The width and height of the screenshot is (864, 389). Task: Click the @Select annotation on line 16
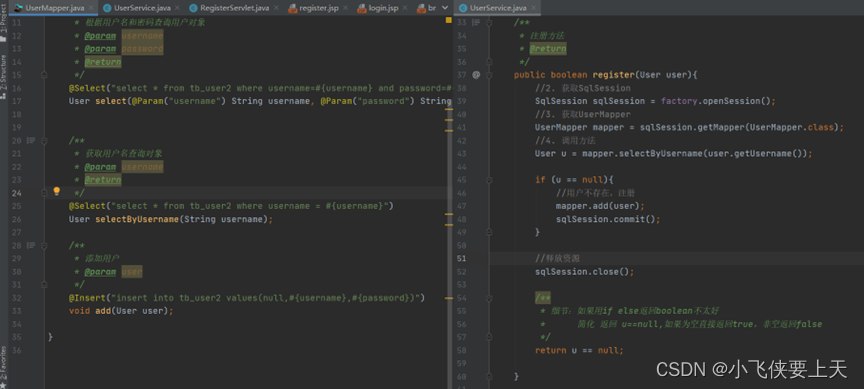[x=87, y=88]
